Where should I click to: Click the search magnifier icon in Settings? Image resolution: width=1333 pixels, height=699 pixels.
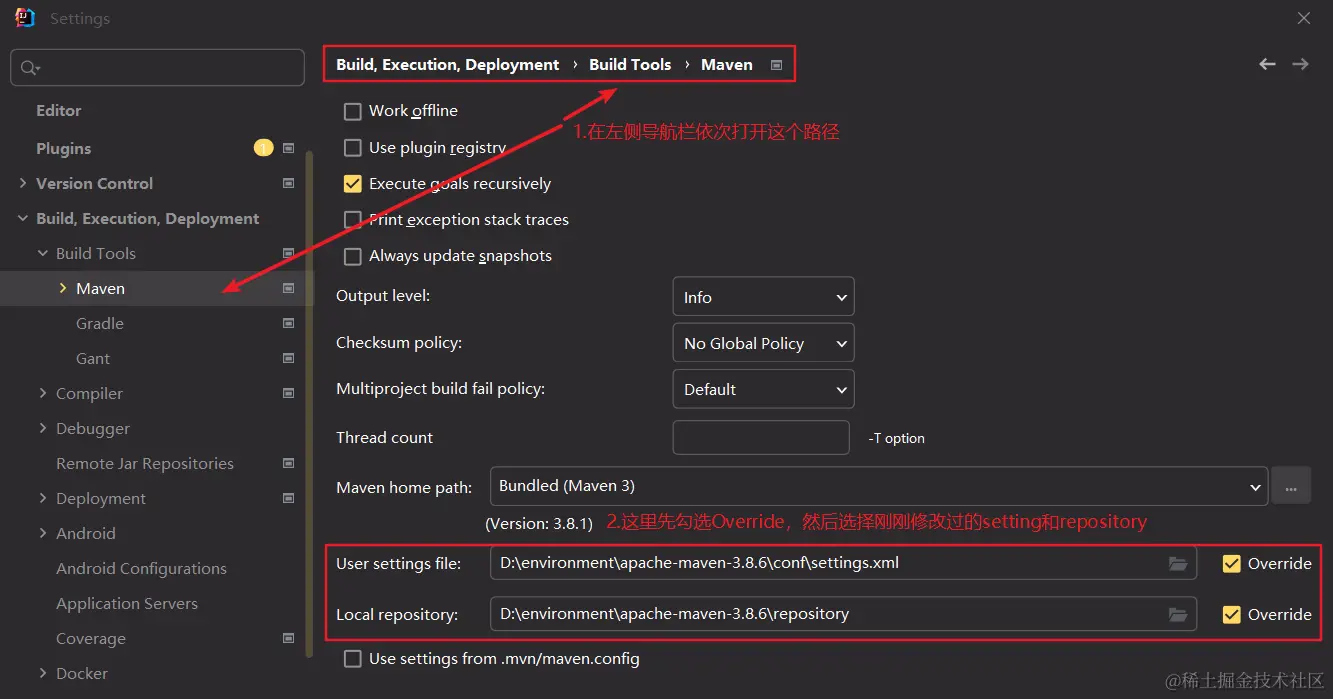click(30, 68)
